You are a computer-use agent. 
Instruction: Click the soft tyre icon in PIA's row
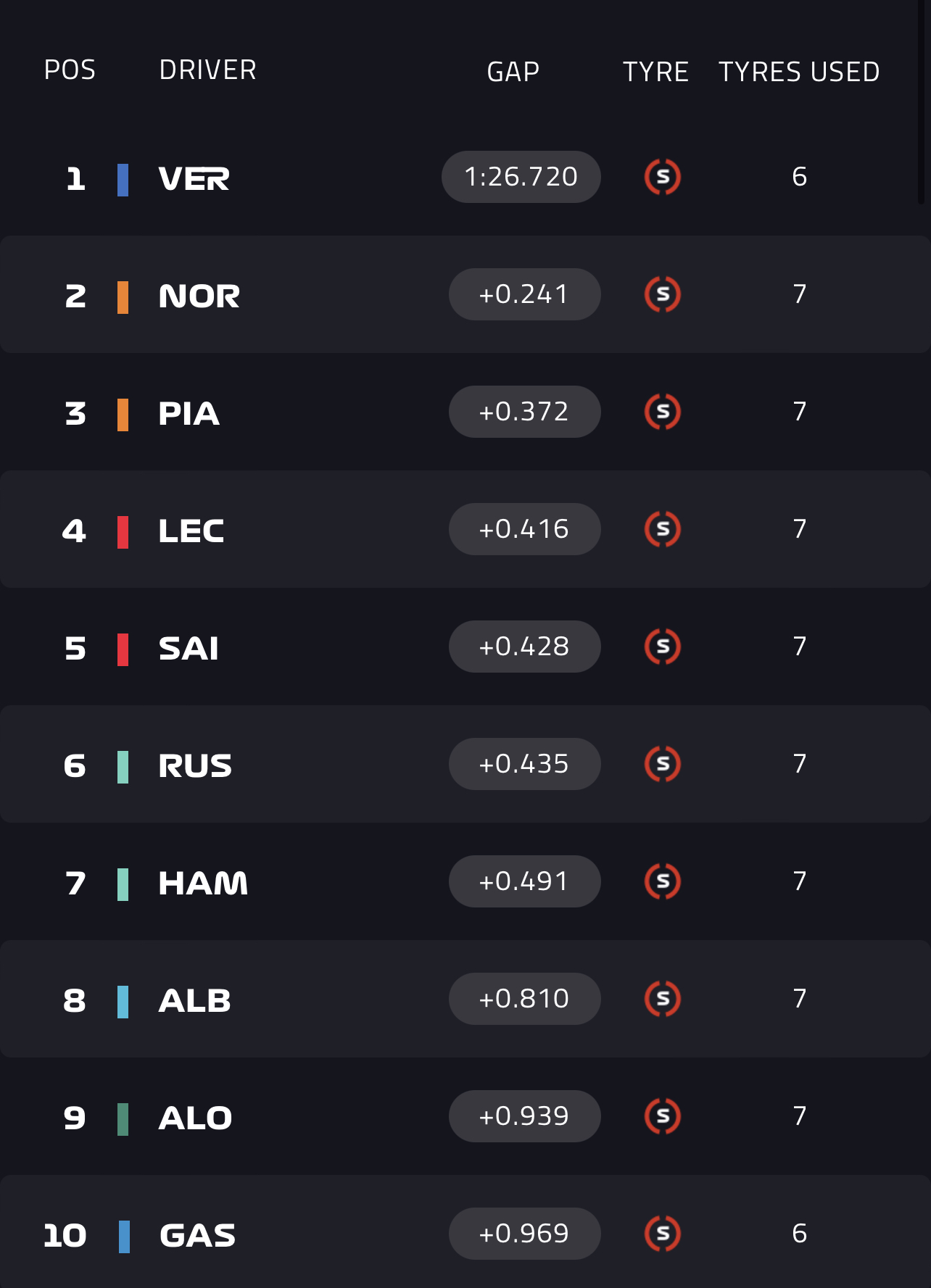(x=662, y=412)
